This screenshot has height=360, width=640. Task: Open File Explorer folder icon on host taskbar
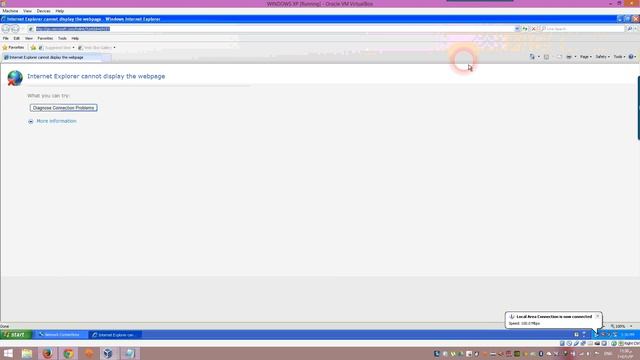[27, 353]
